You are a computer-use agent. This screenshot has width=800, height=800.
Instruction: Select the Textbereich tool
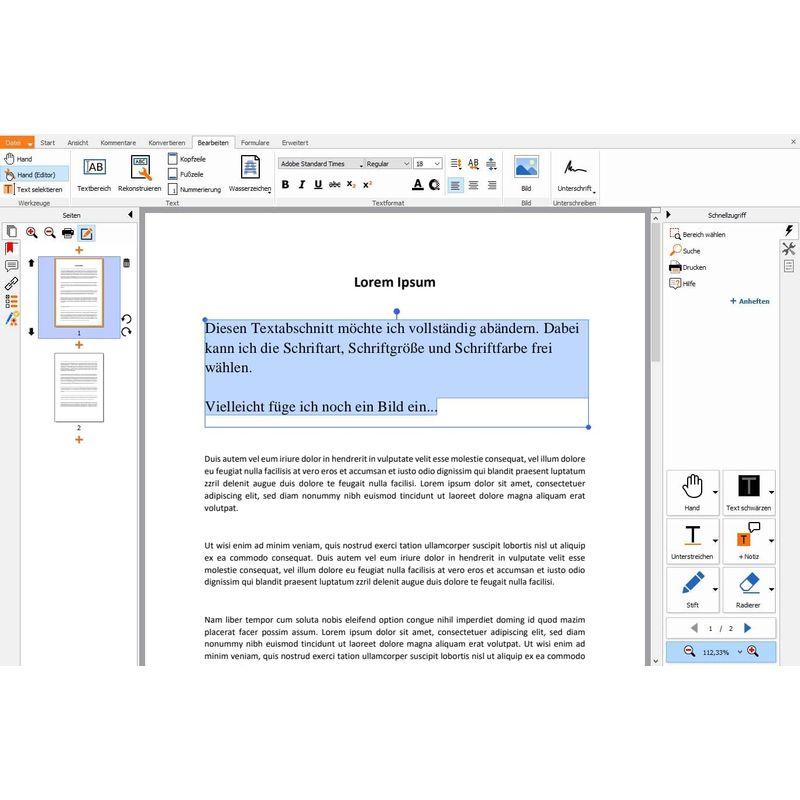coord(94,168)
